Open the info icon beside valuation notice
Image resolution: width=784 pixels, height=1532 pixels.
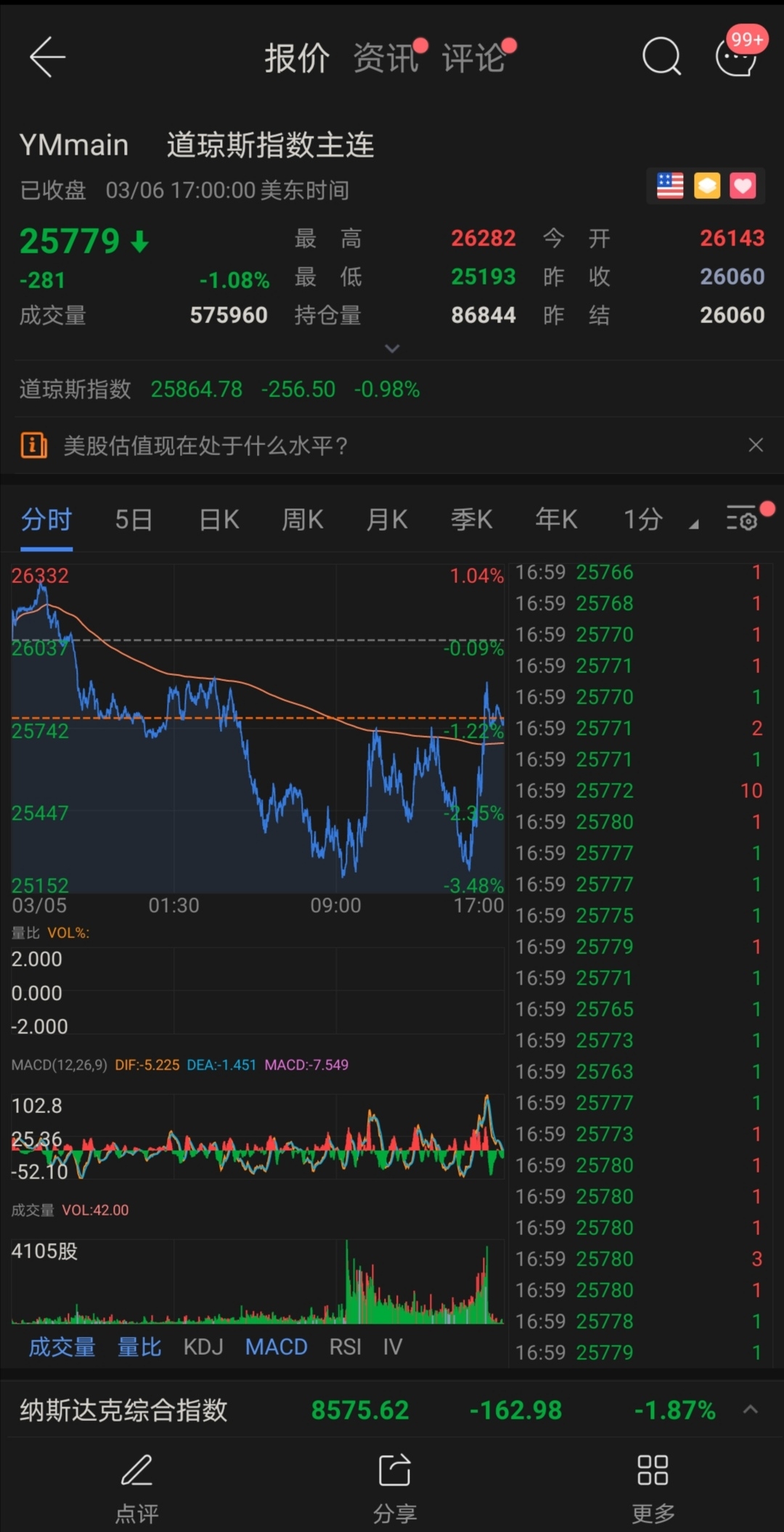pyautogui.click(x=33, y=445)
